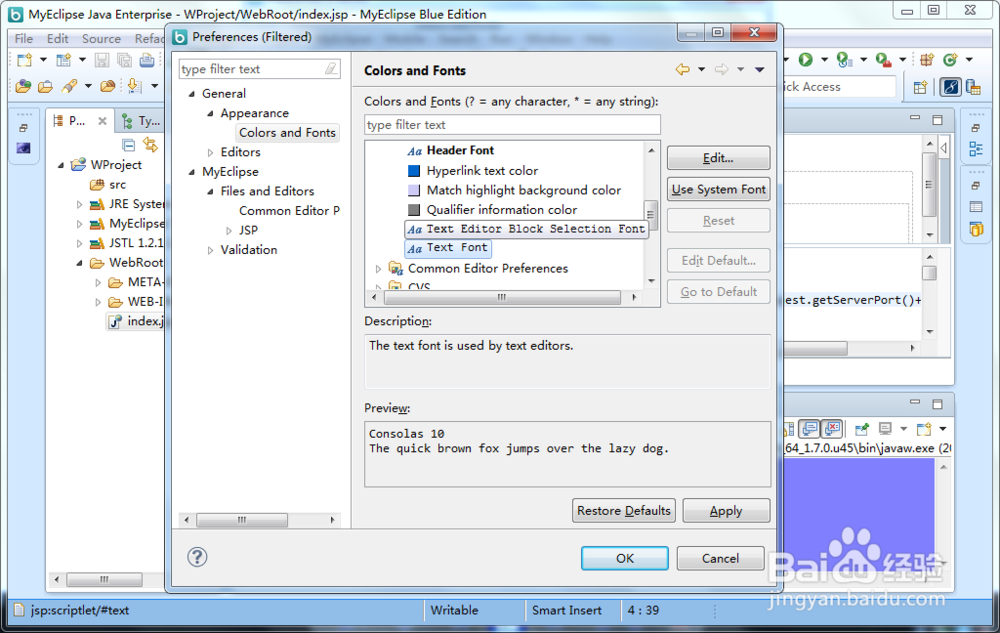Image resolution: width=1000 pixels, height=633 pixels.
Task: Click the OK button
Action: (x=624, y=558)
